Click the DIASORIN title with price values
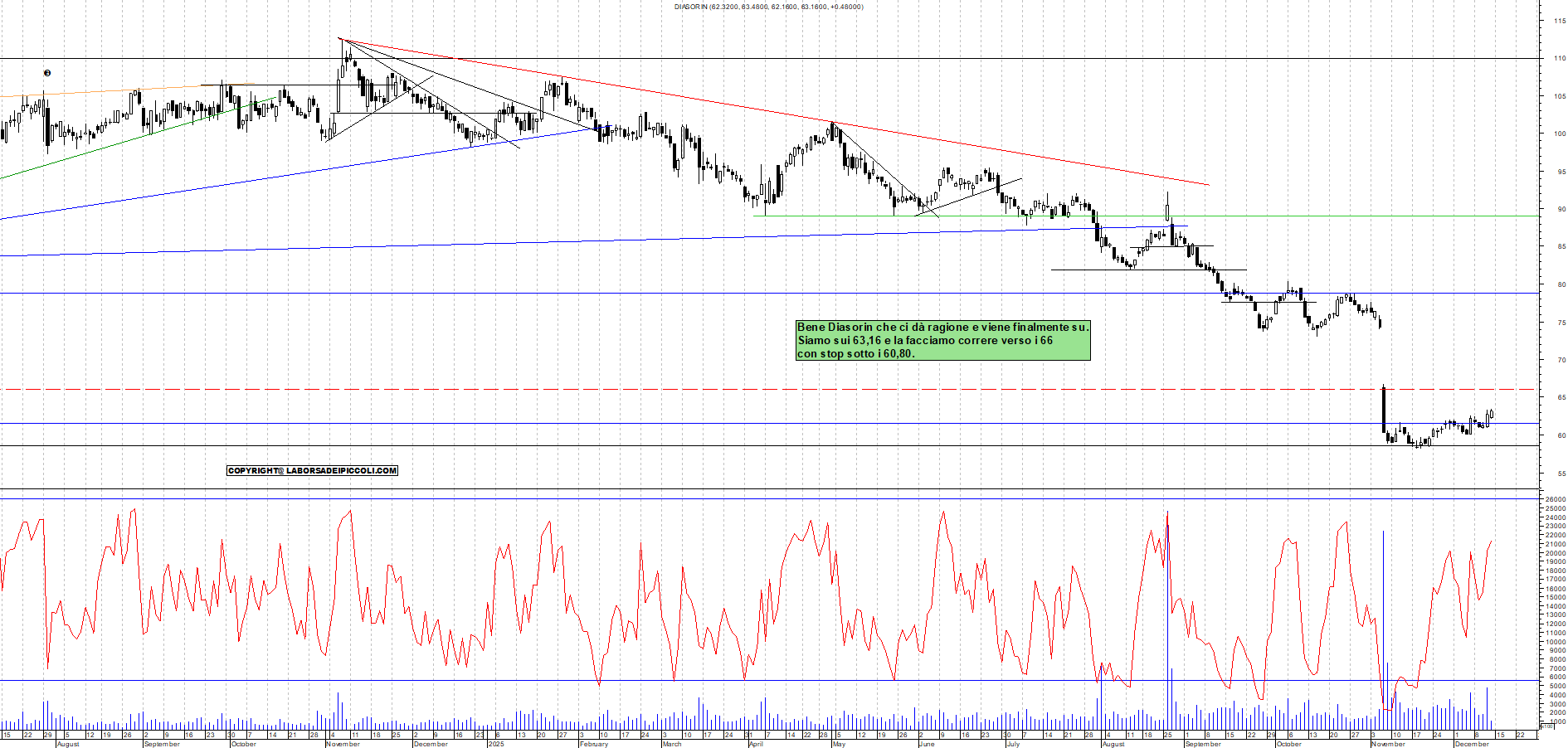The width and height of the screenshot is (1568, 748). tap(768, 7)
